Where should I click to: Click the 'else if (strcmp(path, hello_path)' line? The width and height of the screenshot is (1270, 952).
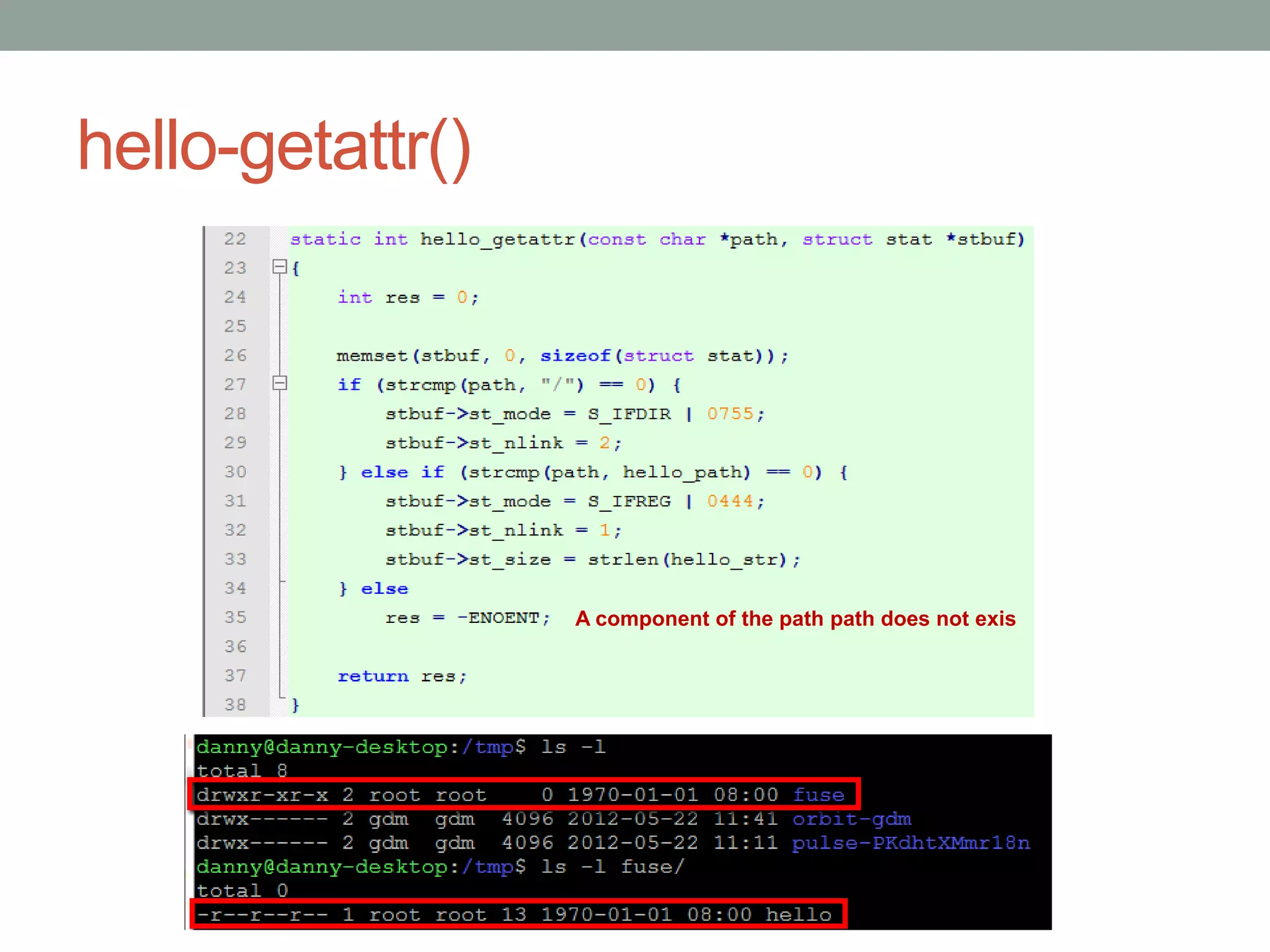click(593, 473)
